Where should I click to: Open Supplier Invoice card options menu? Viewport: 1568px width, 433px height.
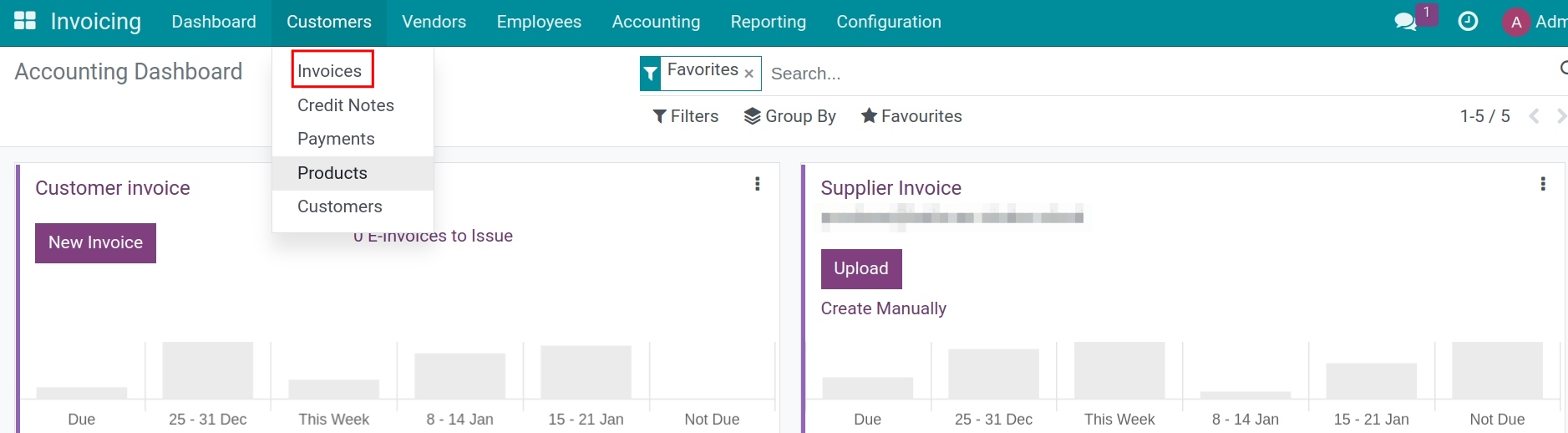coord(1542,184)
